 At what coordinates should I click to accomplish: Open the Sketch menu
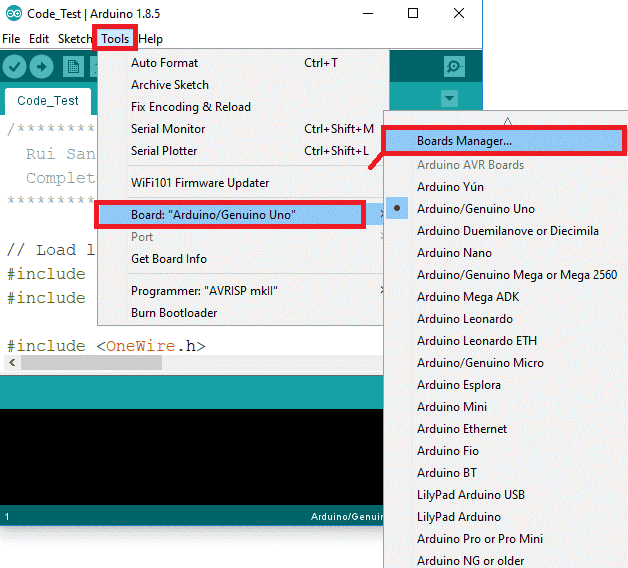point(74,39)
